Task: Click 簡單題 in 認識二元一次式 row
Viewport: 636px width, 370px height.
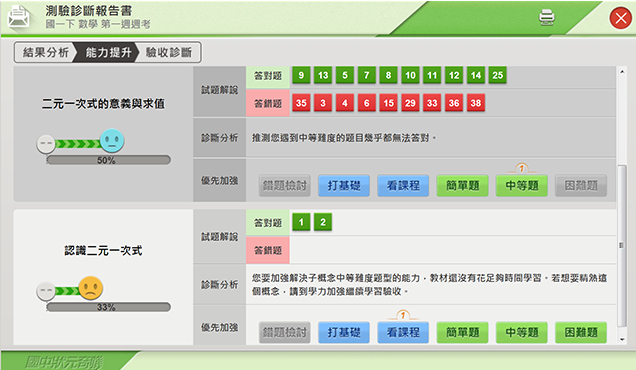Action: [x=462, y=333]
